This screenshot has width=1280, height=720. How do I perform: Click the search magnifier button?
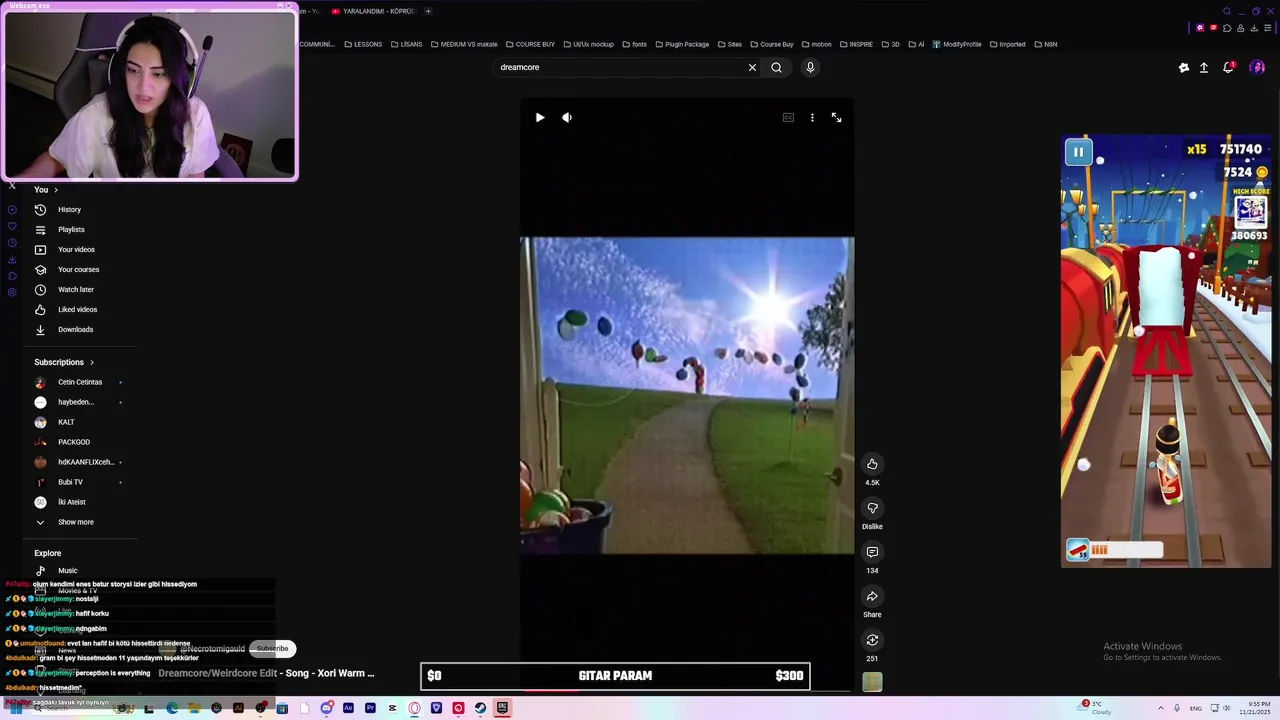776,67
